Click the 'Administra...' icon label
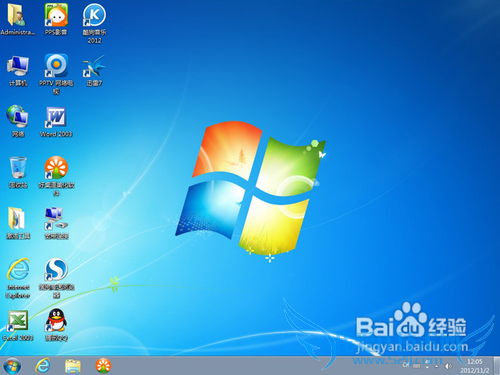The width and height of the screenshot is (500, 375). (x=18, y=32)
